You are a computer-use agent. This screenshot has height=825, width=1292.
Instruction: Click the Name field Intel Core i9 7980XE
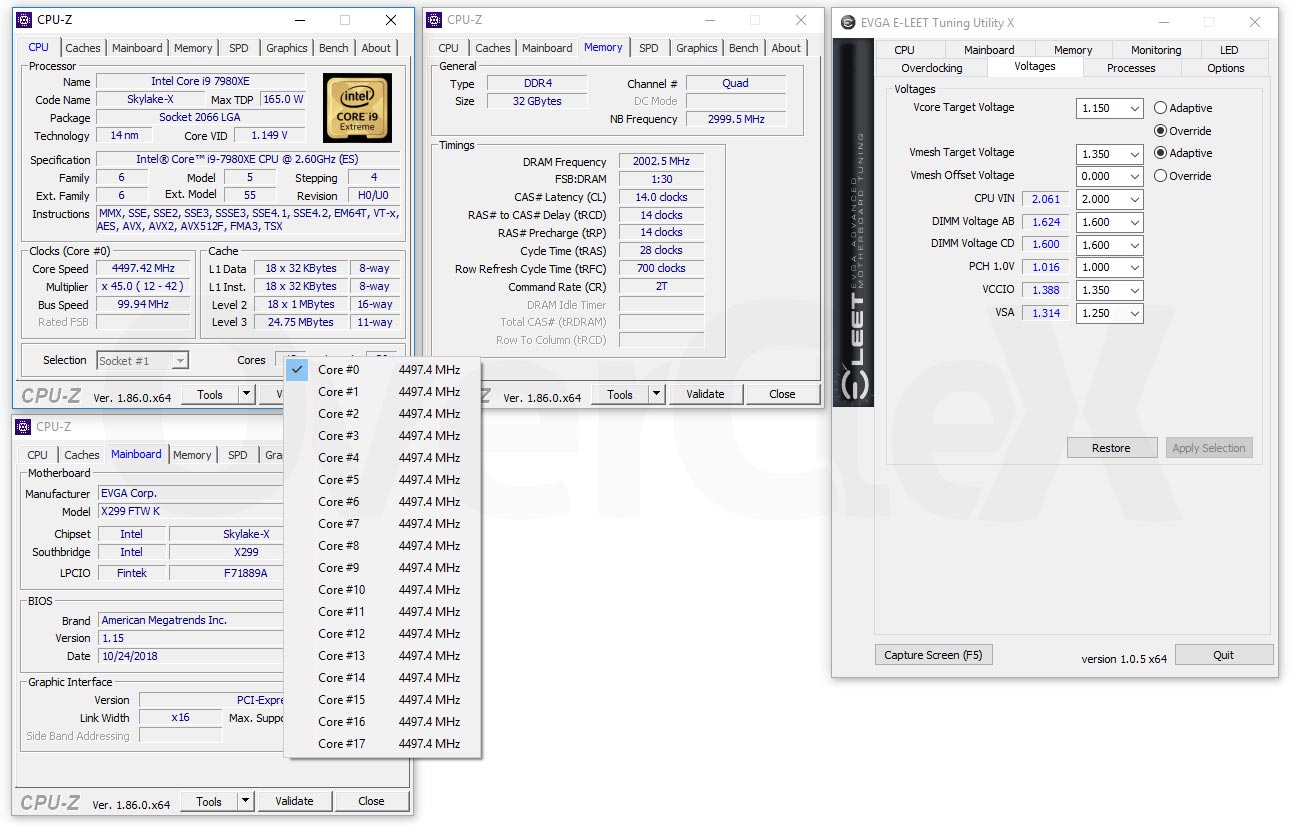coord(200,82)
